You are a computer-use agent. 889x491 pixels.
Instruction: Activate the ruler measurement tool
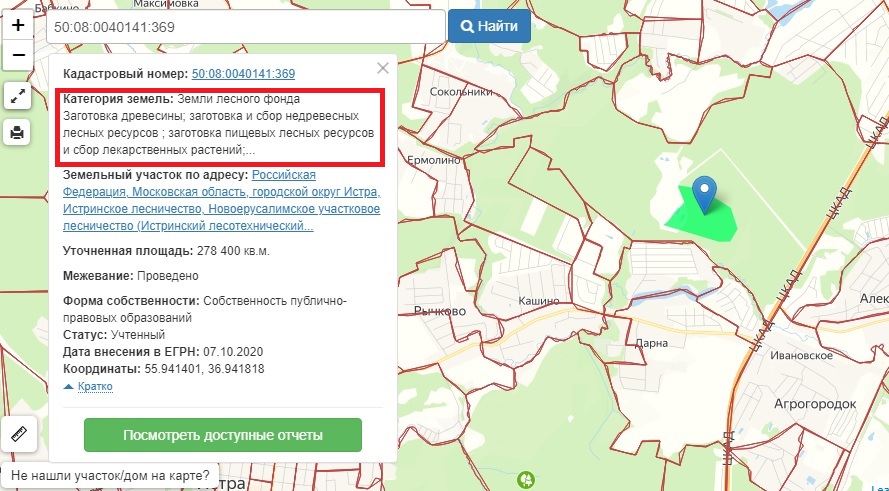point(18,433)
